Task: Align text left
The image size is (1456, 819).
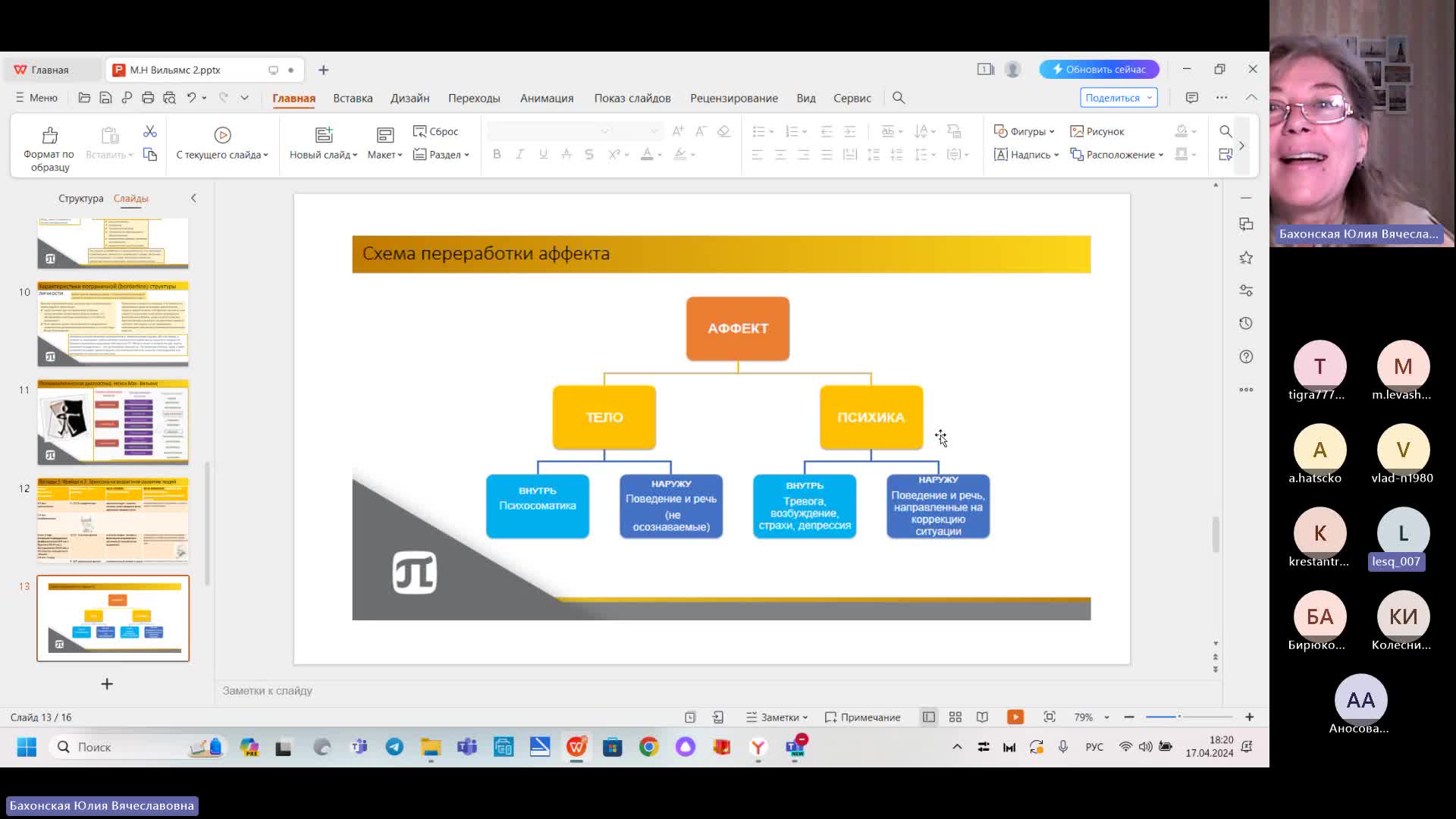Action: click(757, 154)
